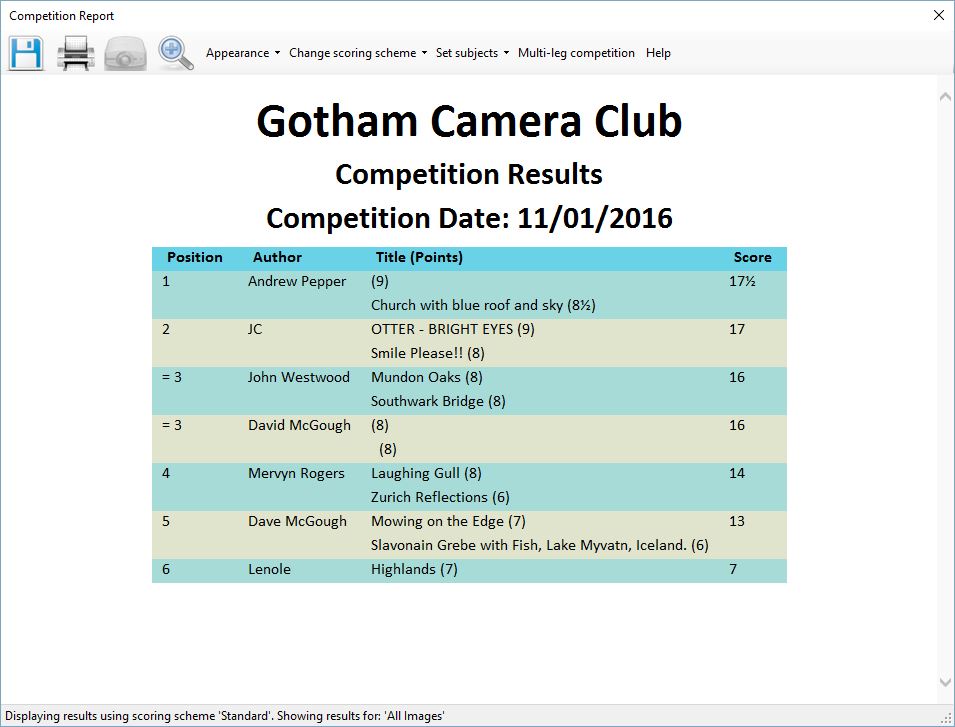Click the Score column header

coord(752,258)
